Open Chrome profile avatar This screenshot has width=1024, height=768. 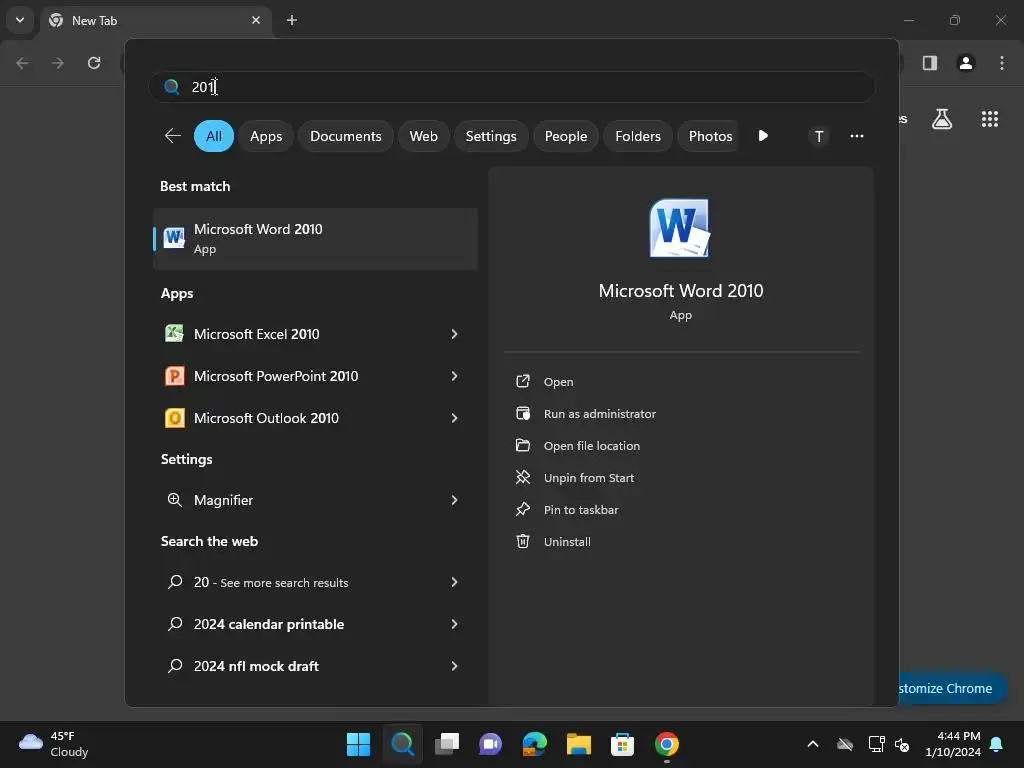point(966,63)
